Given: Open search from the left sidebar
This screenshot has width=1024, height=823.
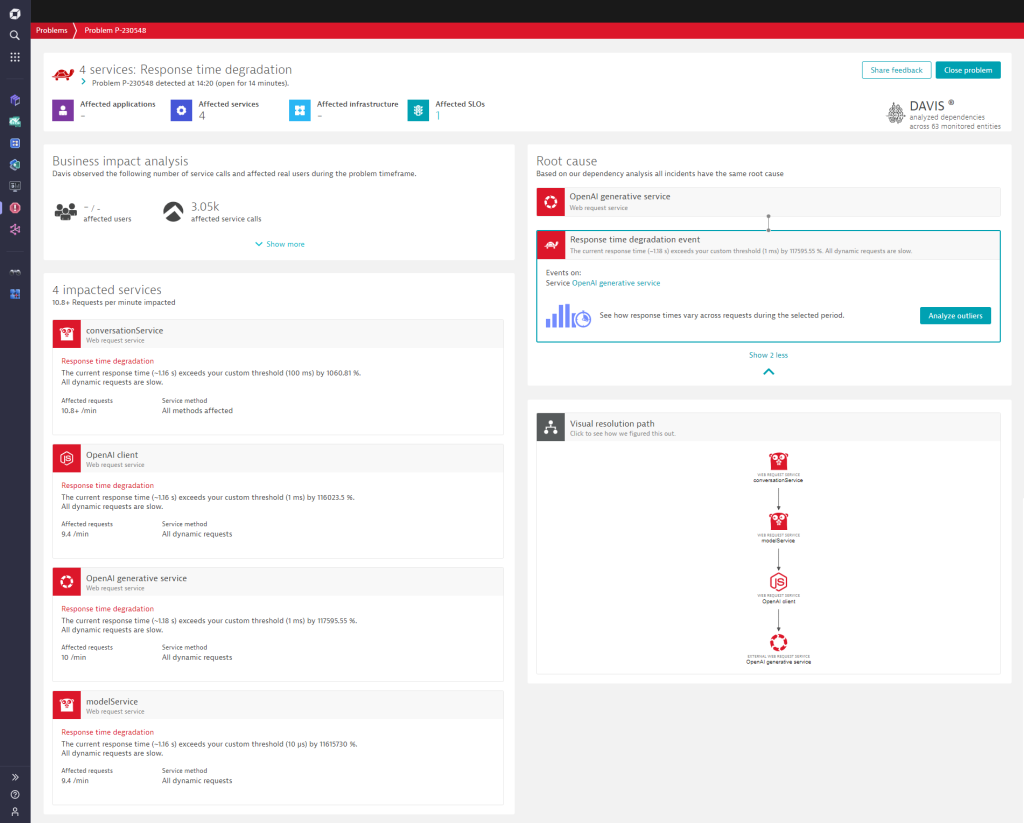Looking at the screenshot, I should 14,34.
